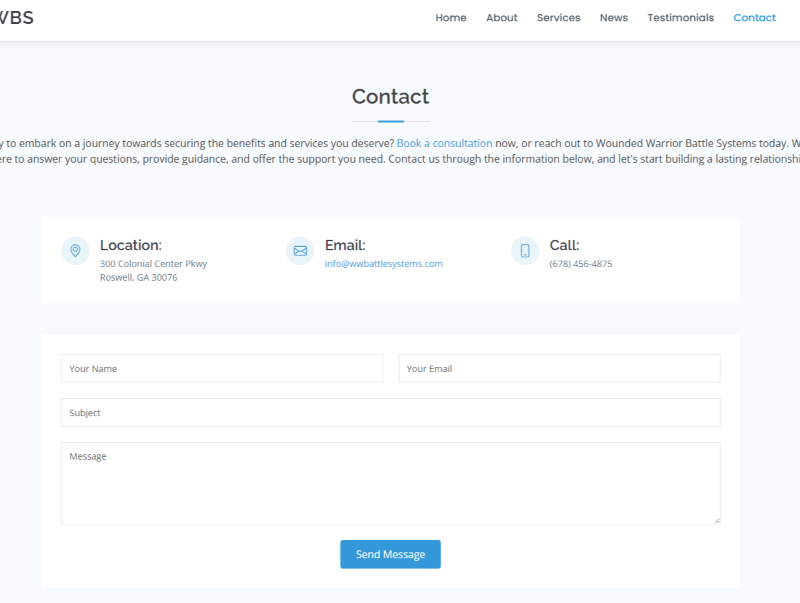Navigate to the News section
The image size is (800, 603).
click(x=614, y=18)
